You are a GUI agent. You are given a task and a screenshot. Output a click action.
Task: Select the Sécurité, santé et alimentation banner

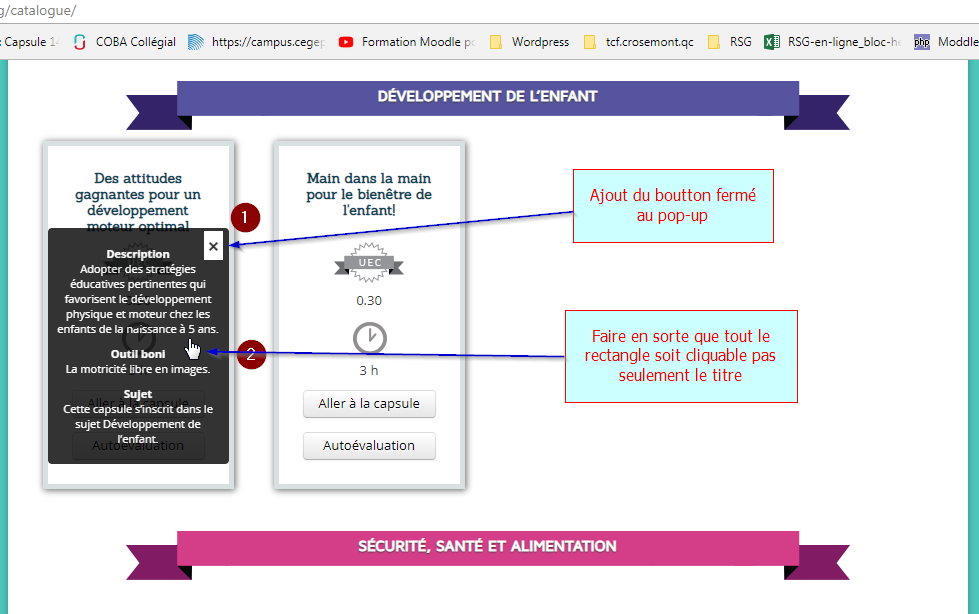coord(487,547)
